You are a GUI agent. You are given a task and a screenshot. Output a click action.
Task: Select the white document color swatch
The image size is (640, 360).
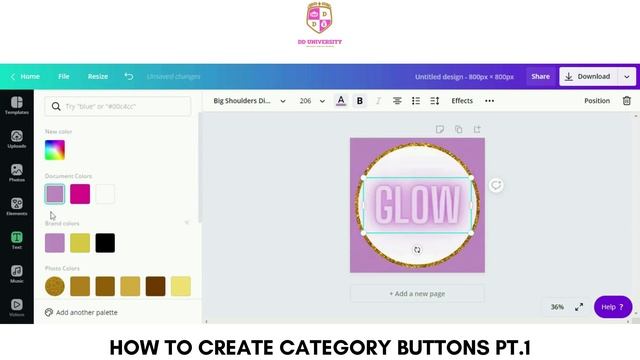click(105, 194)
